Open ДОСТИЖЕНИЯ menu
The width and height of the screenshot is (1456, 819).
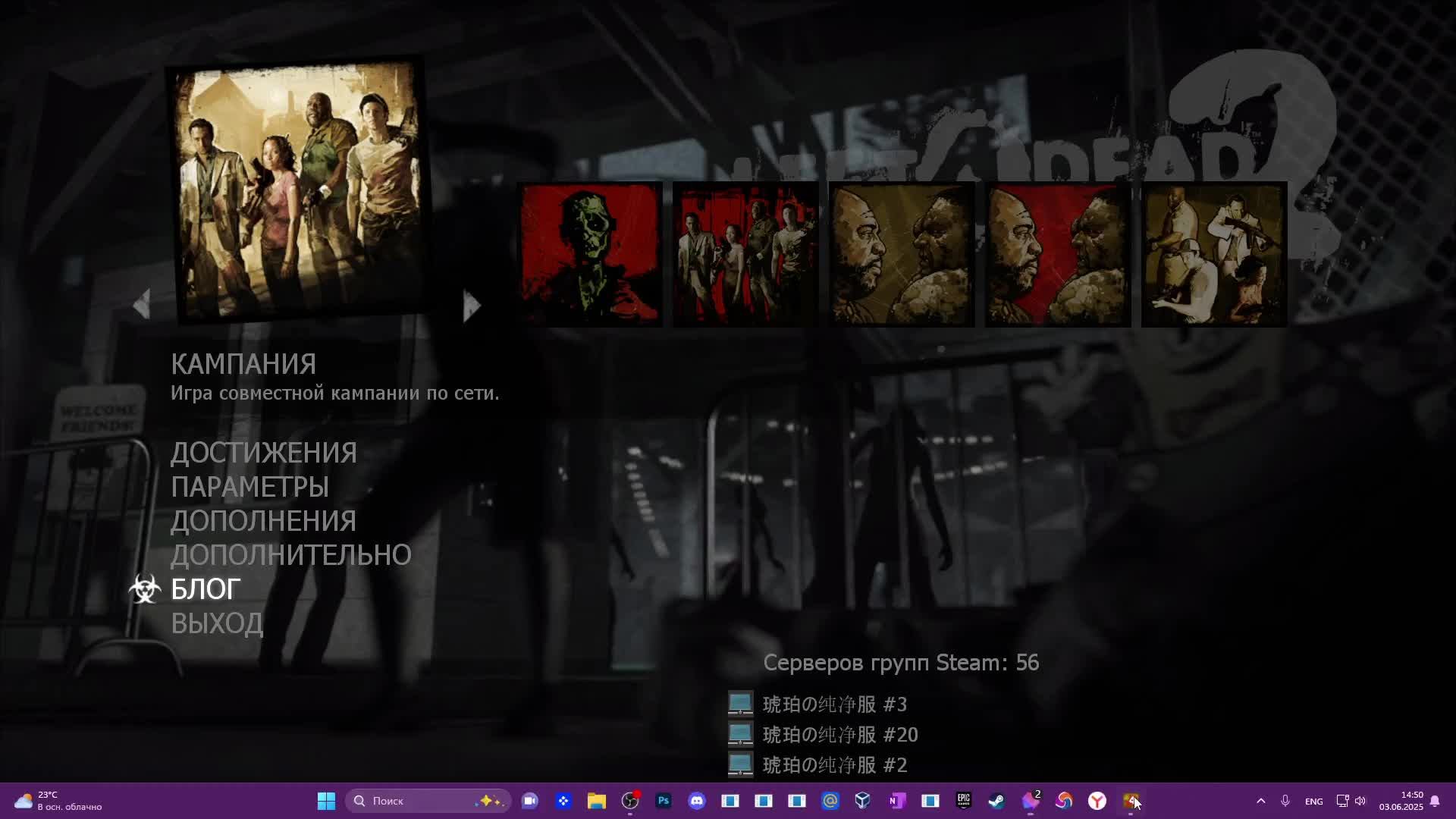click(x=264, y=453)
